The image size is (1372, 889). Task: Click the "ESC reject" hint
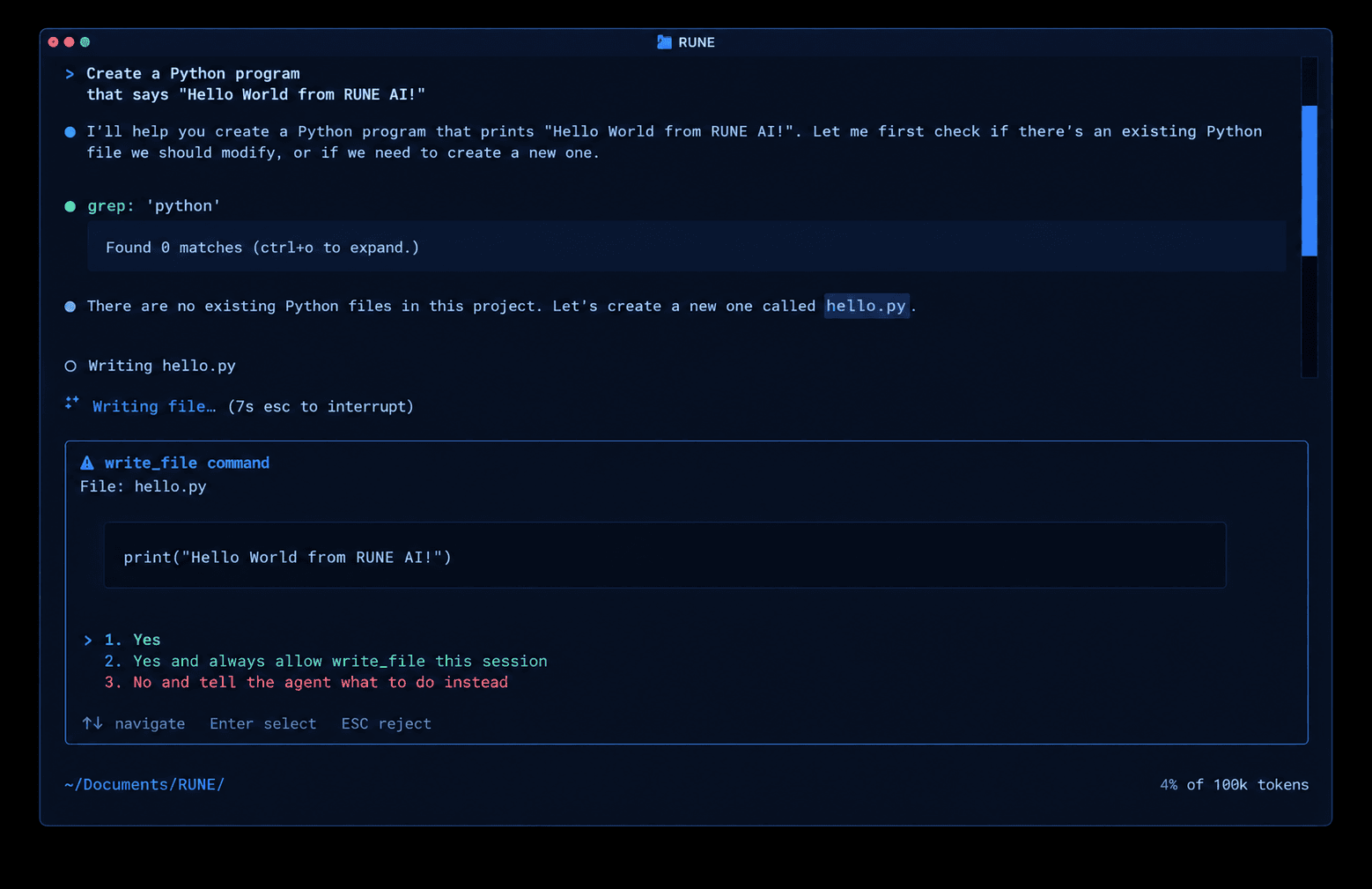pos(387,723)
